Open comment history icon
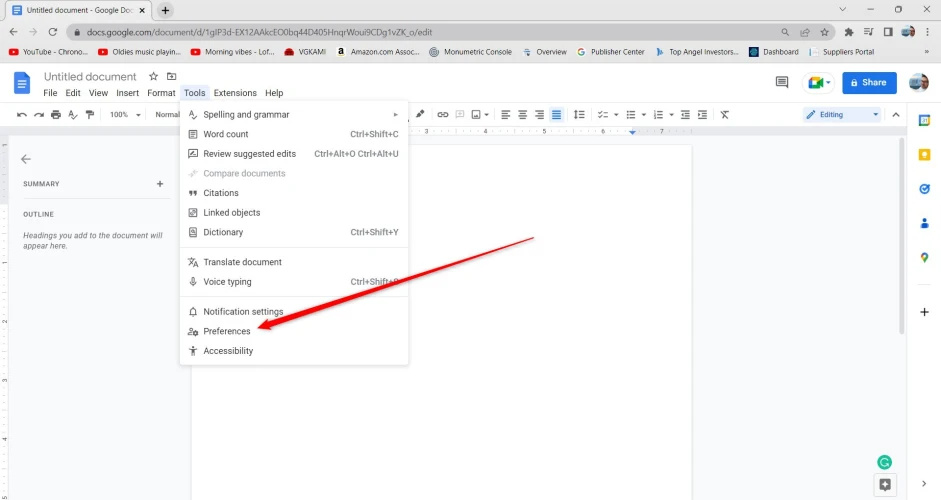Screen dimensions: 941x500 (x=782, y=82)
